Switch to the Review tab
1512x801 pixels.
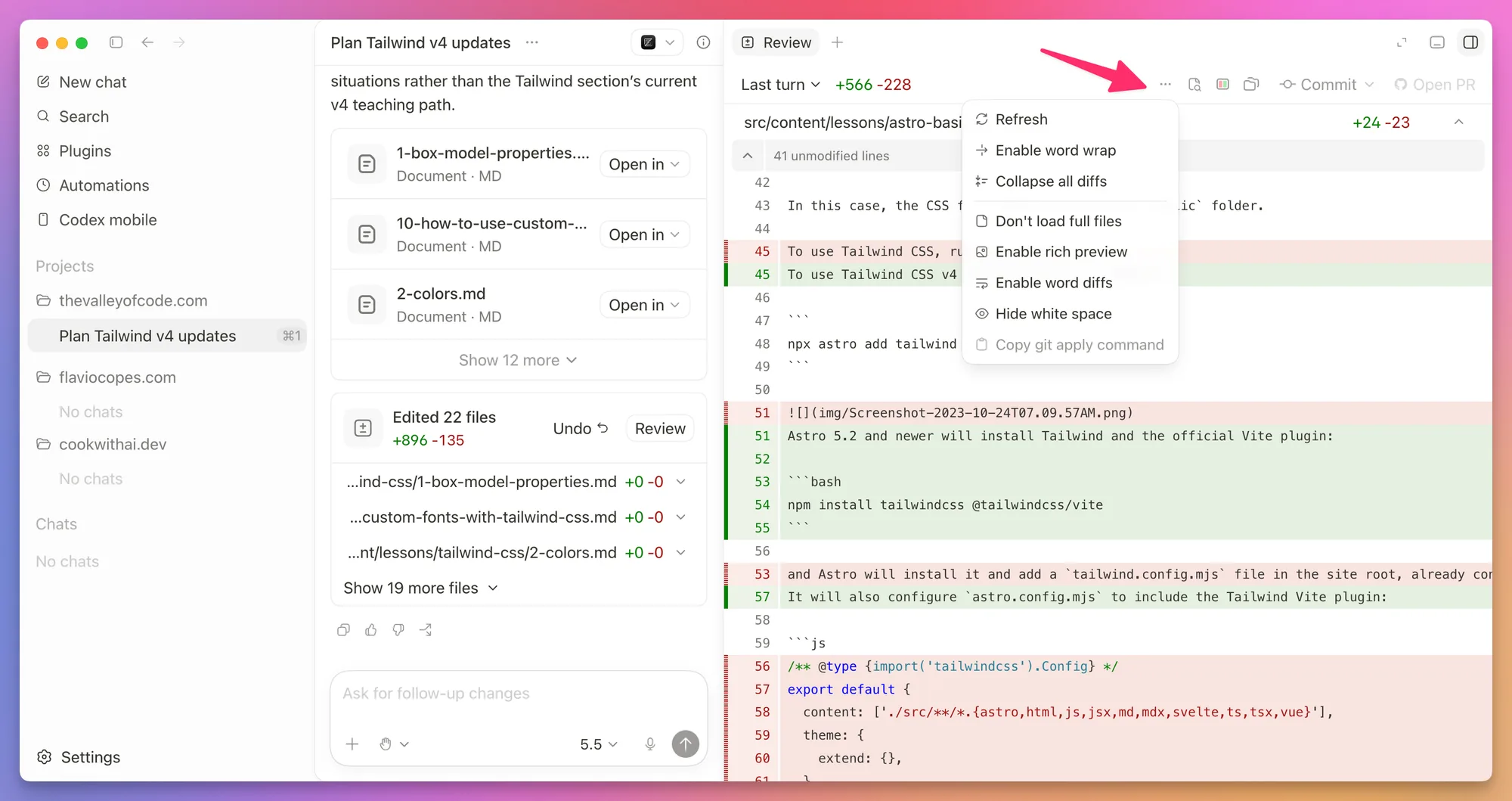pos(777,42)
